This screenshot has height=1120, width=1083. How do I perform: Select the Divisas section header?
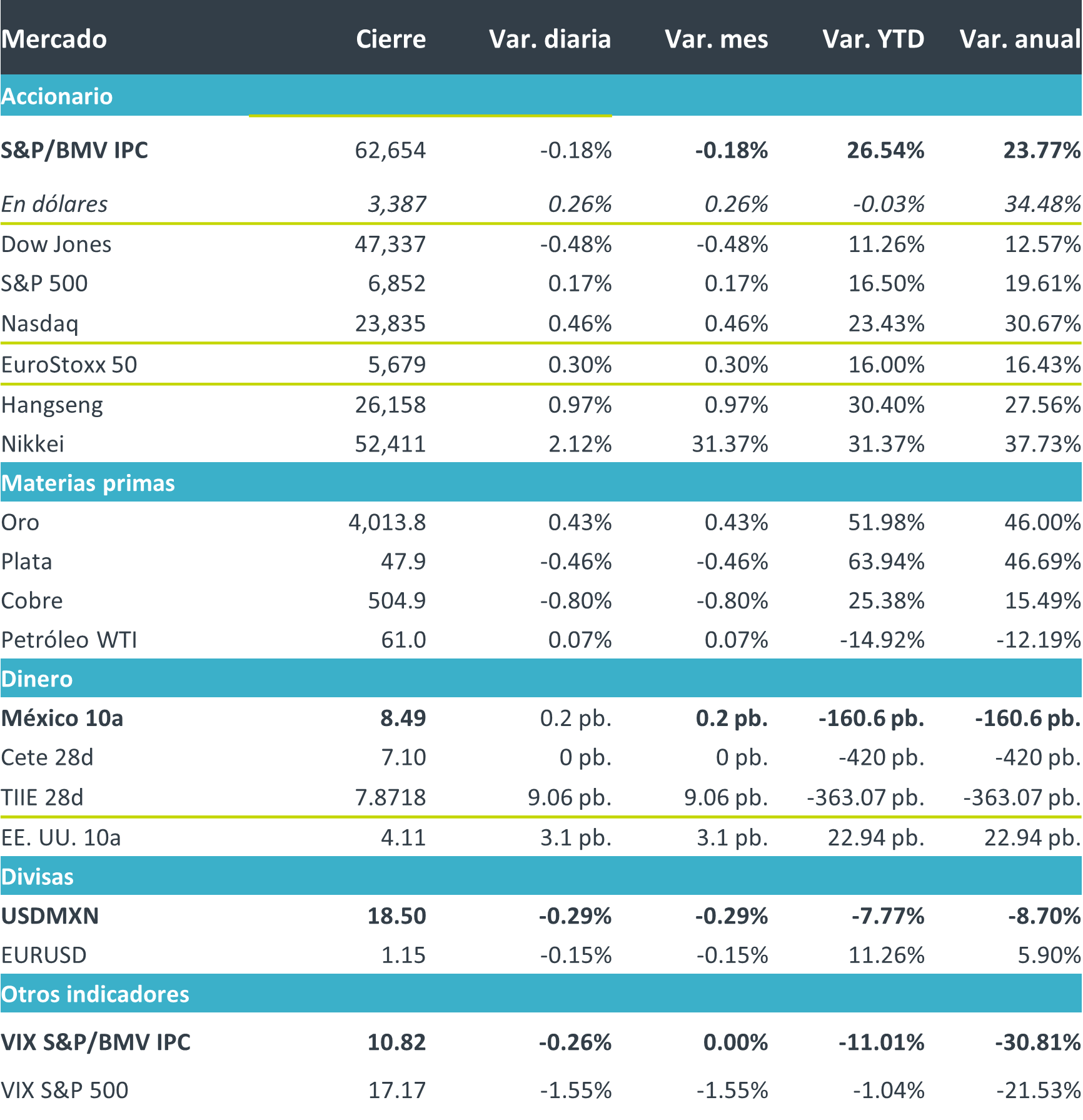click(38, 877)
